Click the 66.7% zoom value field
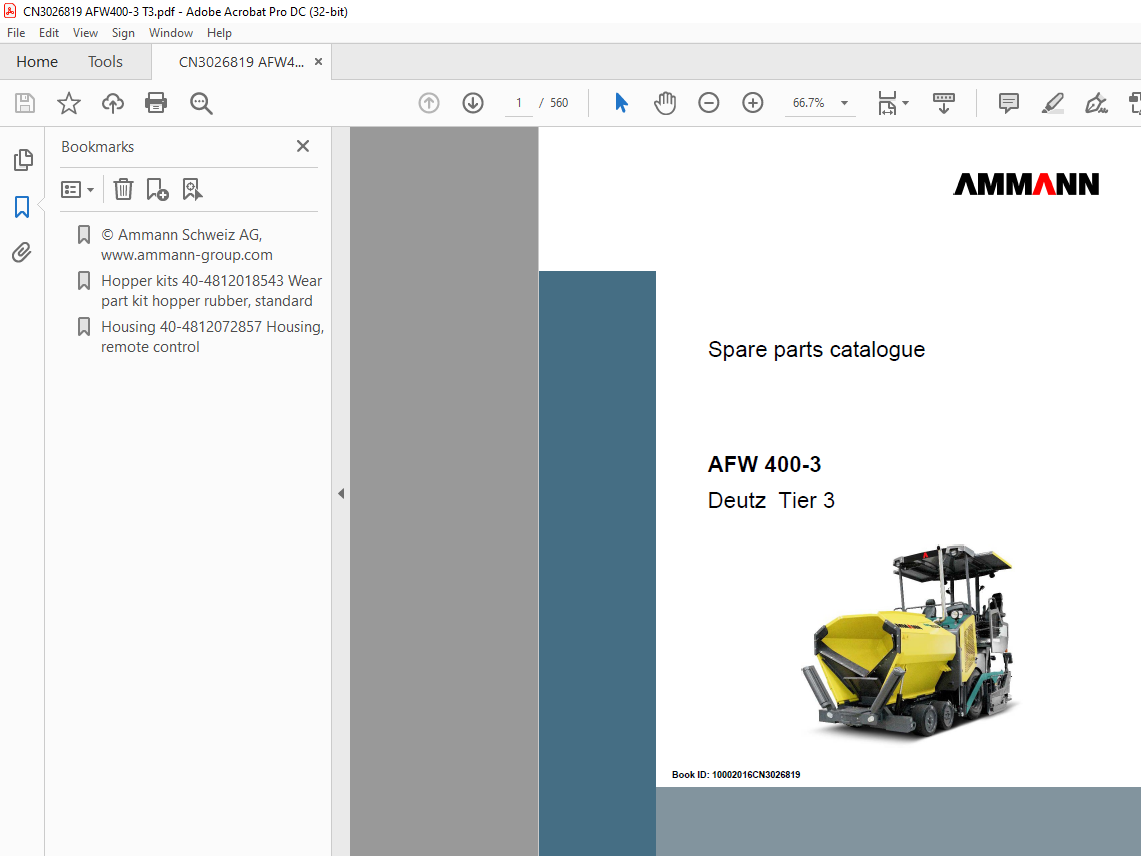This screenshot has width=1141, height=856. pyautogui.click(x=808, y=103)
